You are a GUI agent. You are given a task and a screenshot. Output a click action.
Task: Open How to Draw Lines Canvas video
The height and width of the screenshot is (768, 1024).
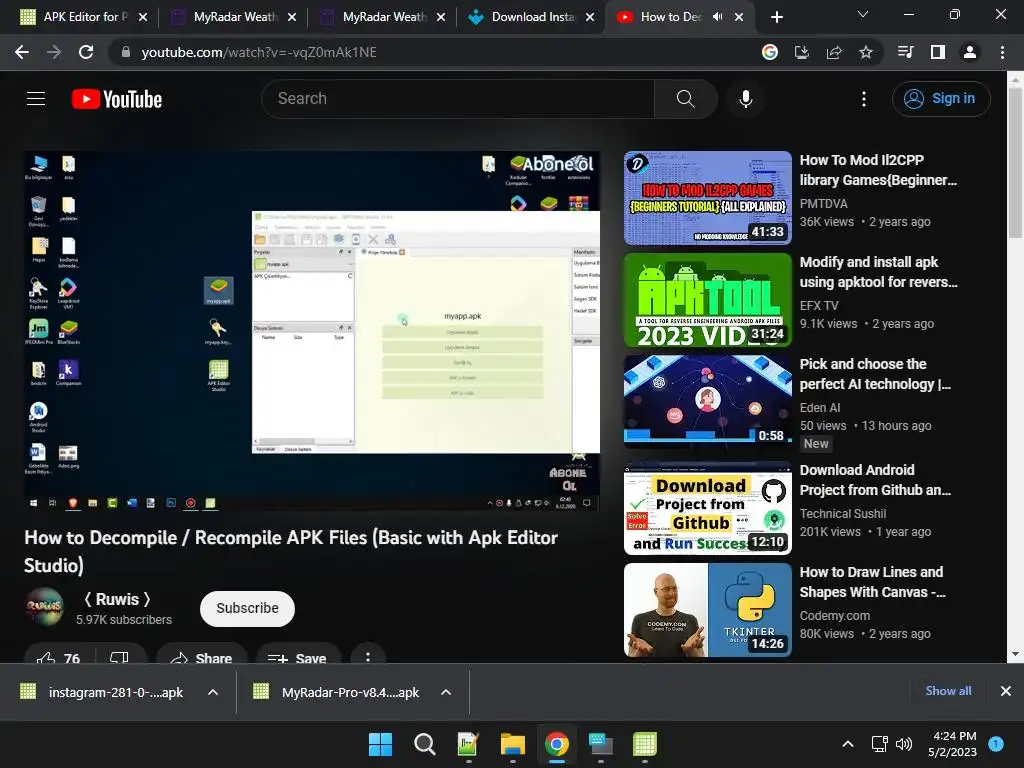708,610
